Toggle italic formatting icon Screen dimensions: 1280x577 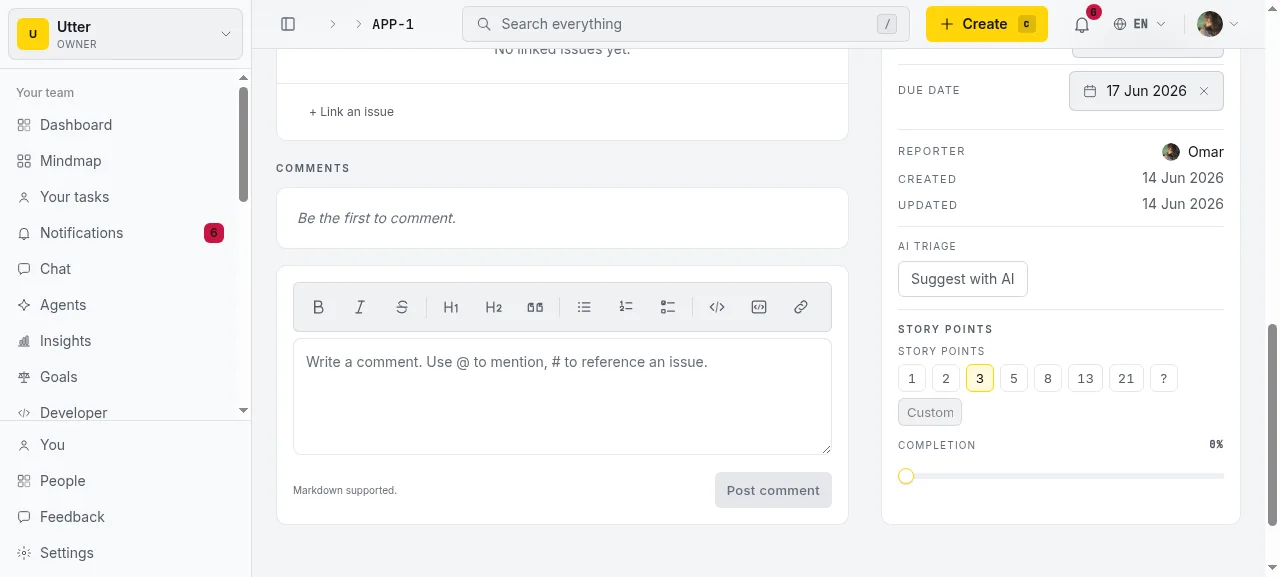[x=360, y=307]
